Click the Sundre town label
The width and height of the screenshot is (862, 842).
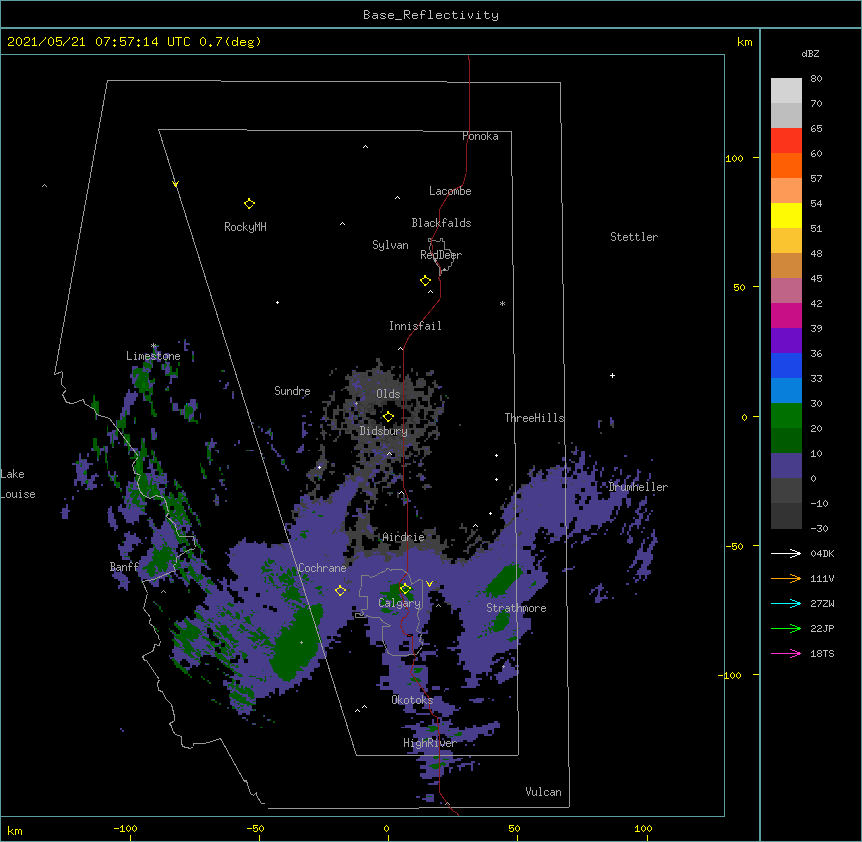(x=292, y=391)
